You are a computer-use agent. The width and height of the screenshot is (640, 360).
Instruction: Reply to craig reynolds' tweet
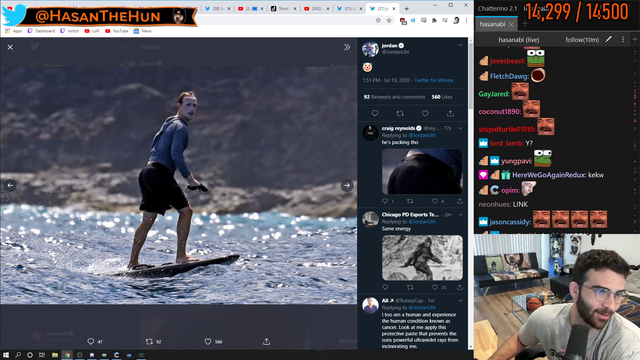(x=385, y=201)
